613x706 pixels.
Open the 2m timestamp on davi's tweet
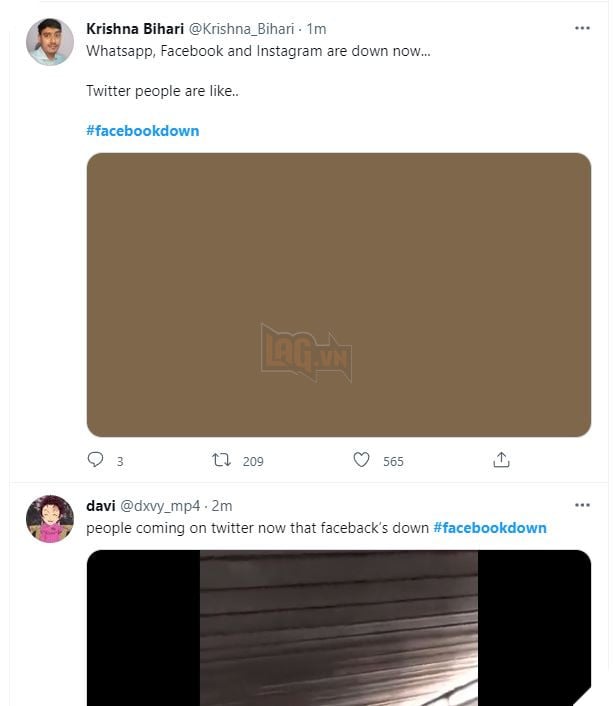coord(222,506)
